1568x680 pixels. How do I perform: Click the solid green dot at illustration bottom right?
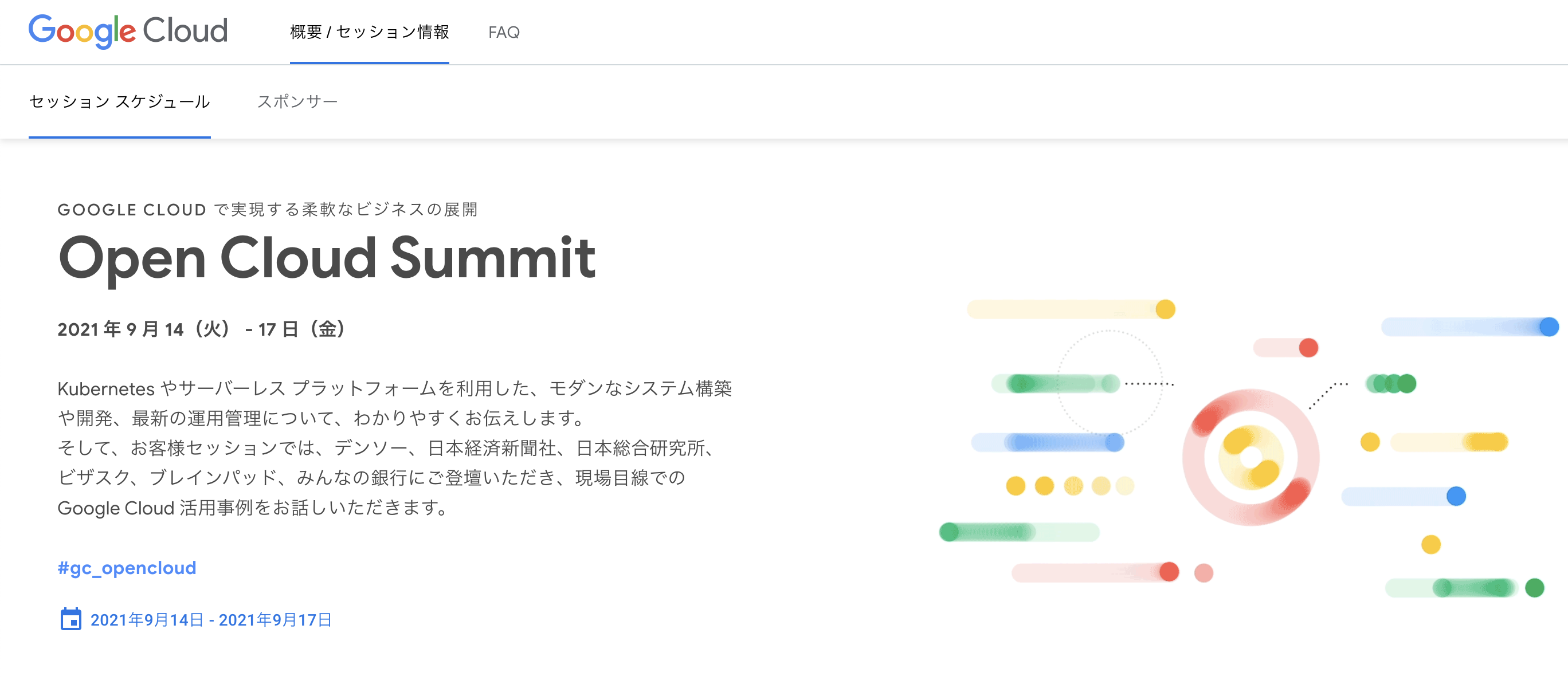1535,588
